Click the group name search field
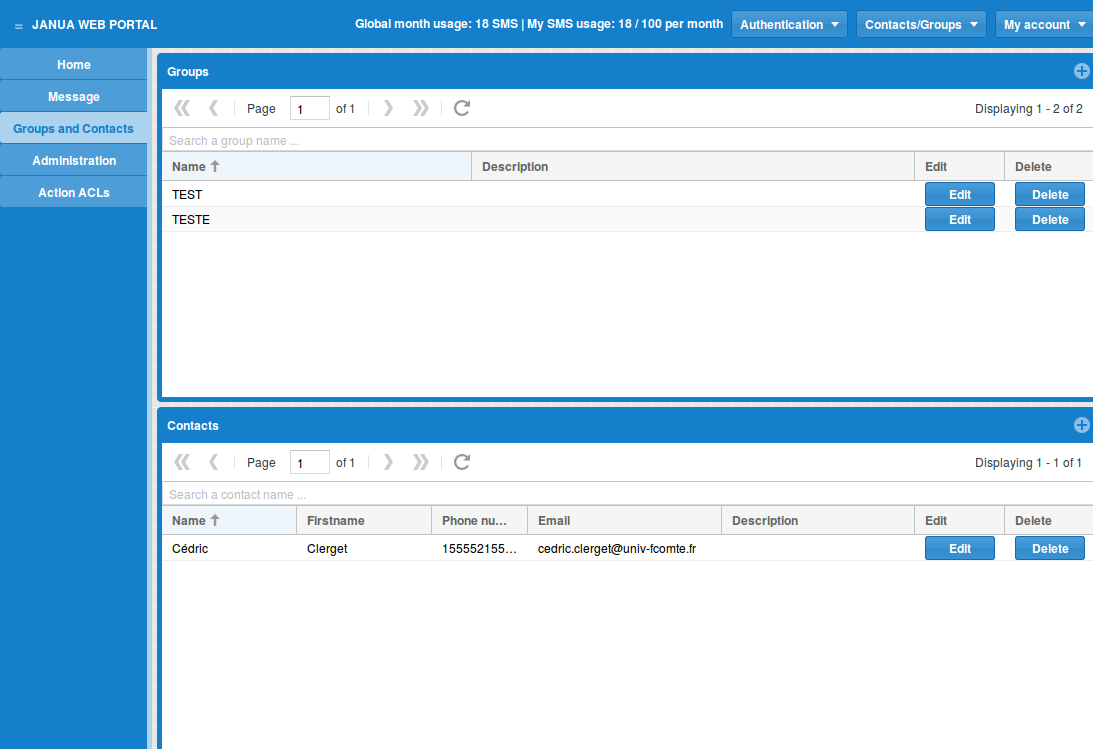This screenshot has width=1093, height=749. pyautogui.click(x=627, y=140)
